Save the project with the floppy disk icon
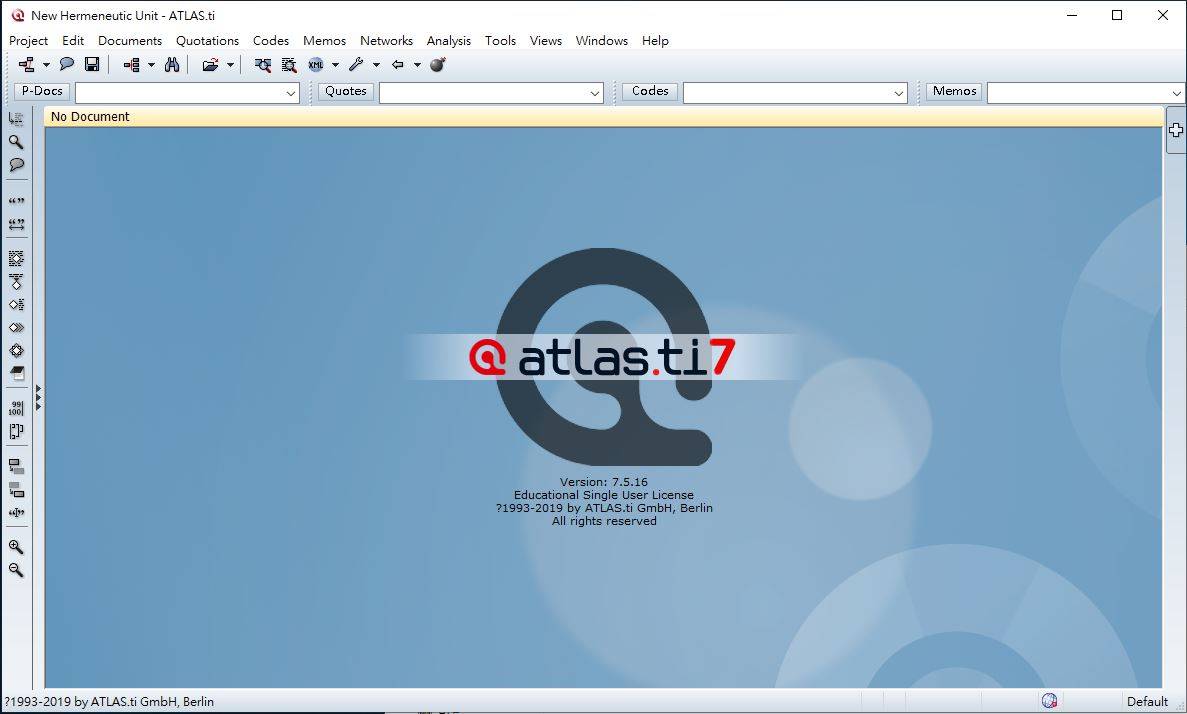 point(92,64)
